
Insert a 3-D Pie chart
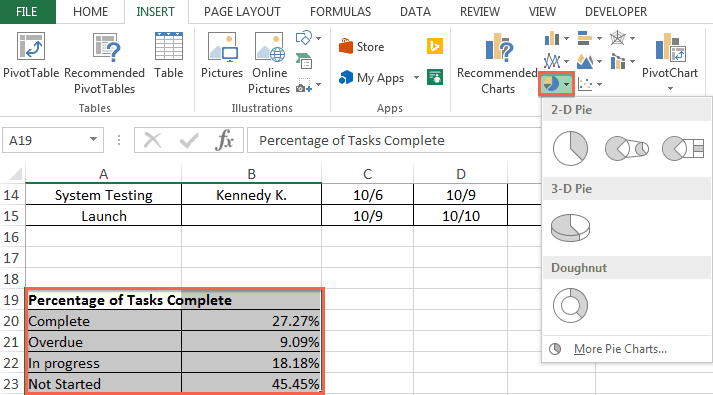click(x=570, y=228)
